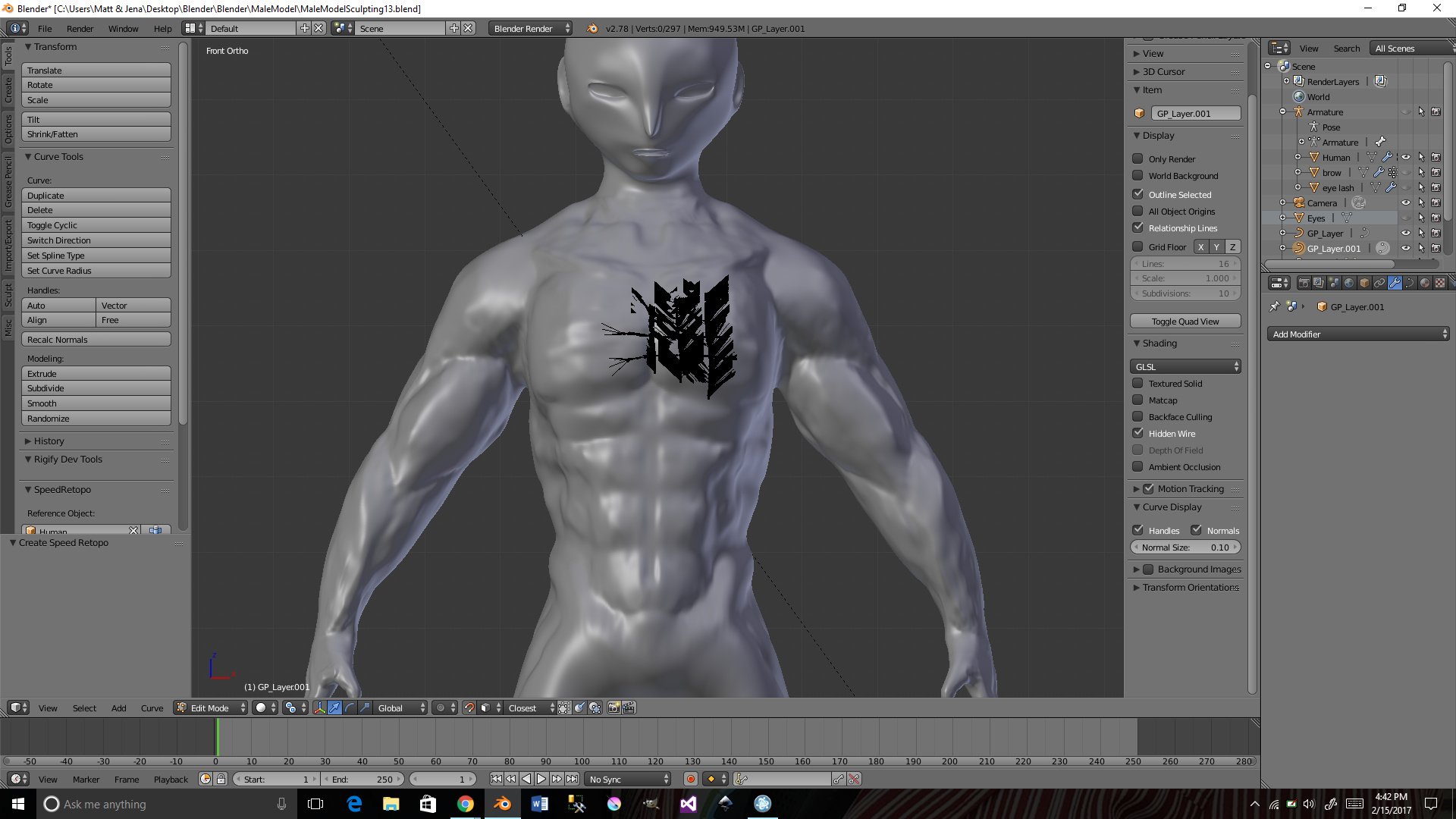Open the GLSL shading dropdown
This screenshot has width=1456, height=819.
pyautogui.click(x=1185, y=366)
